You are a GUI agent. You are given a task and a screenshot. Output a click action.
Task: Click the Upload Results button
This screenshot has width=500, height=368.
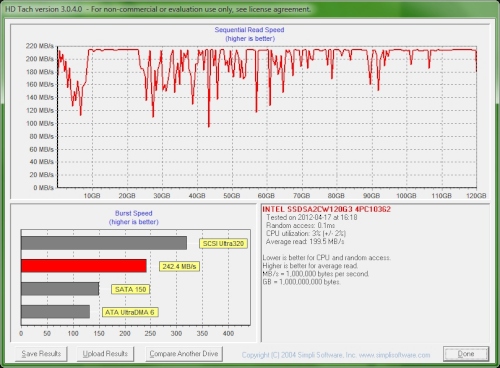[x=105, y=354]
